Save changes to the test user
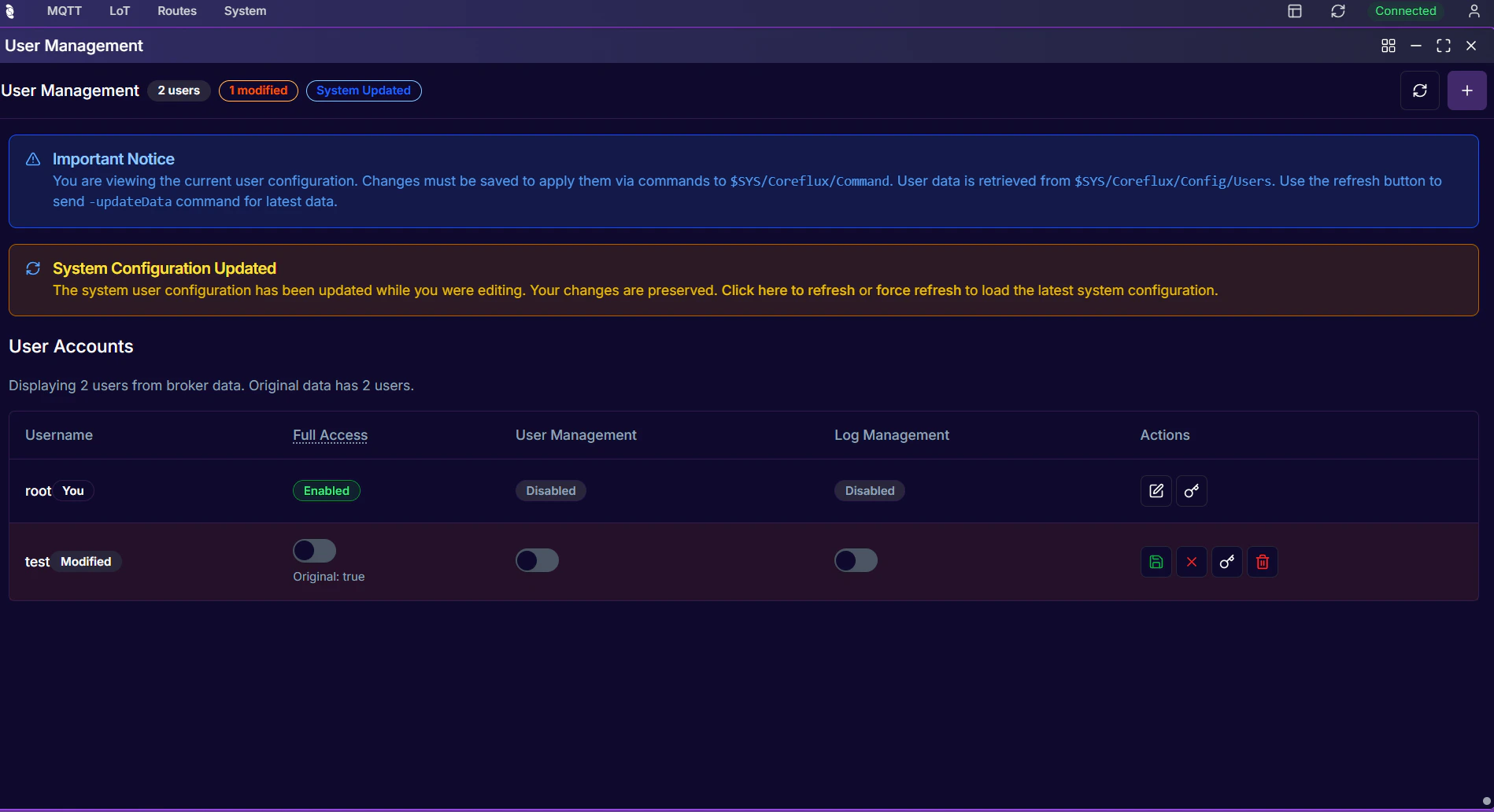Viewport: 1494px width, 812px height. pyautogui.click(x=1156, y=561)
